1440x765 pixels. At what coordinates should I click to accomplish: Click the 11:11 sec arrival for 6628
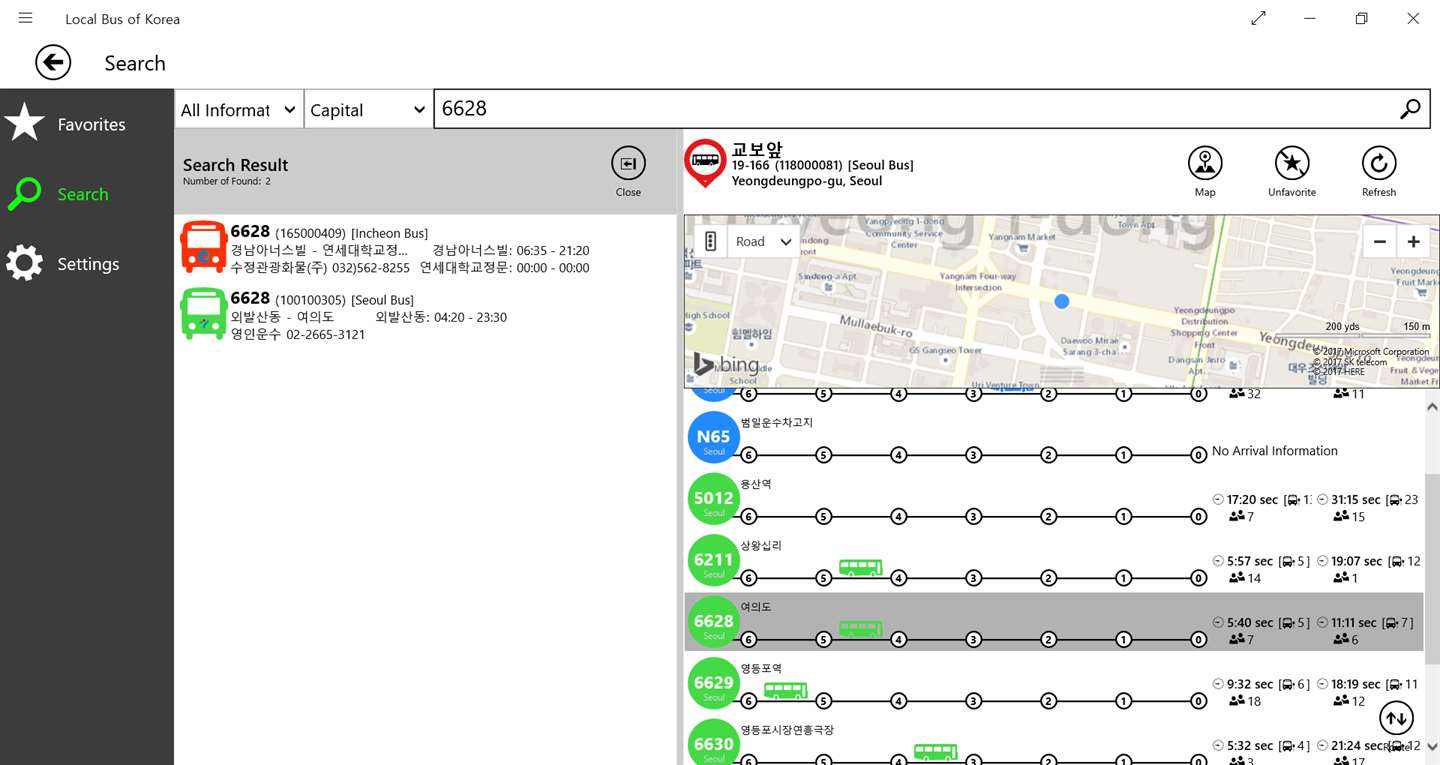coord(1355,623)
